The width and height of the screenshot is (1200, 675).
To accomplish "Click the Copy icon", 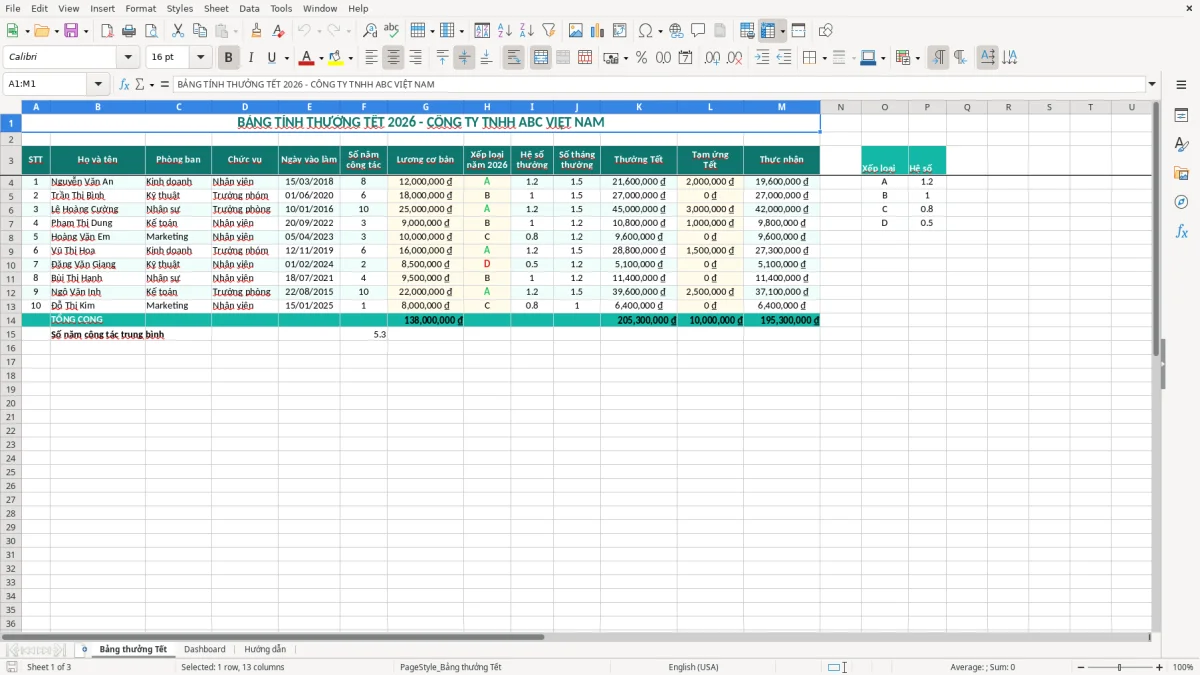I will pos(200,31).
